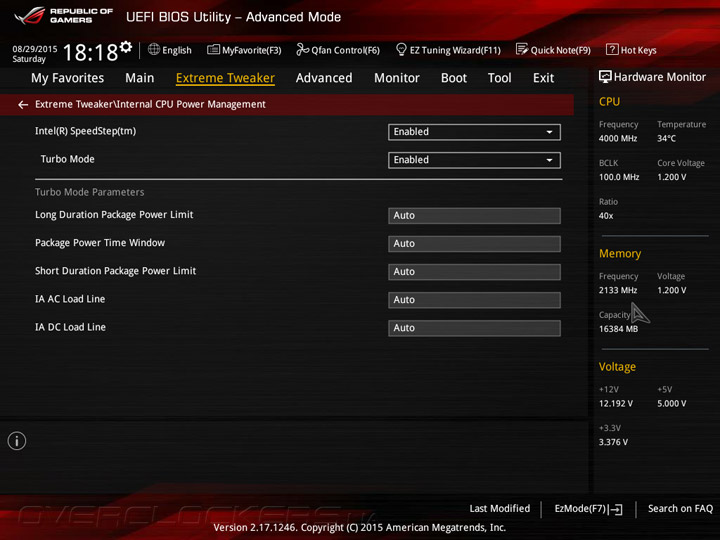Open the Intel SpeedStep Enabled dropdown
The image size is (720, 540).
(474, 132)
